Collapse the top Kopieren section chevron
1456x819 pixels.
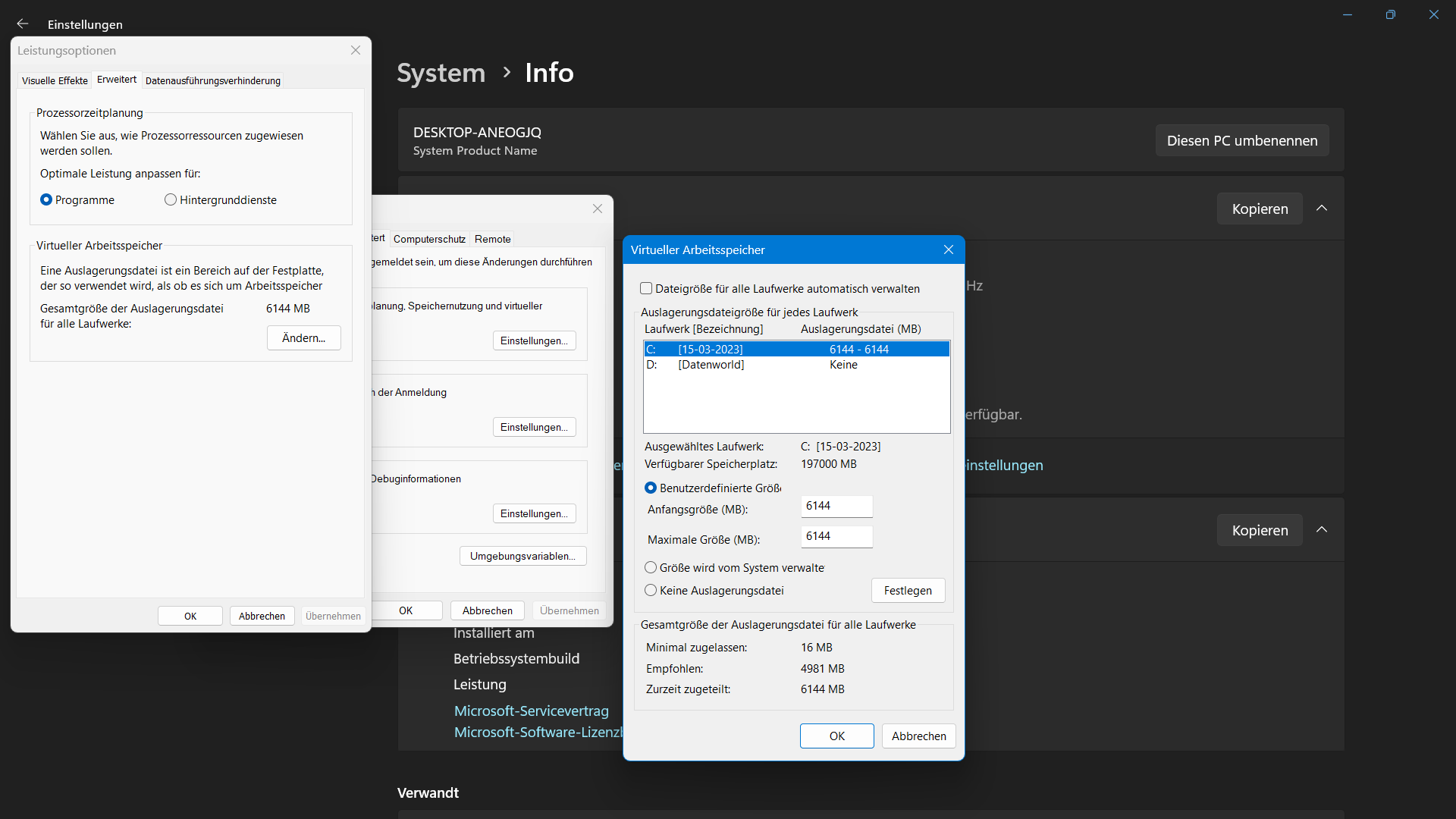click(x=1322, y=208)
